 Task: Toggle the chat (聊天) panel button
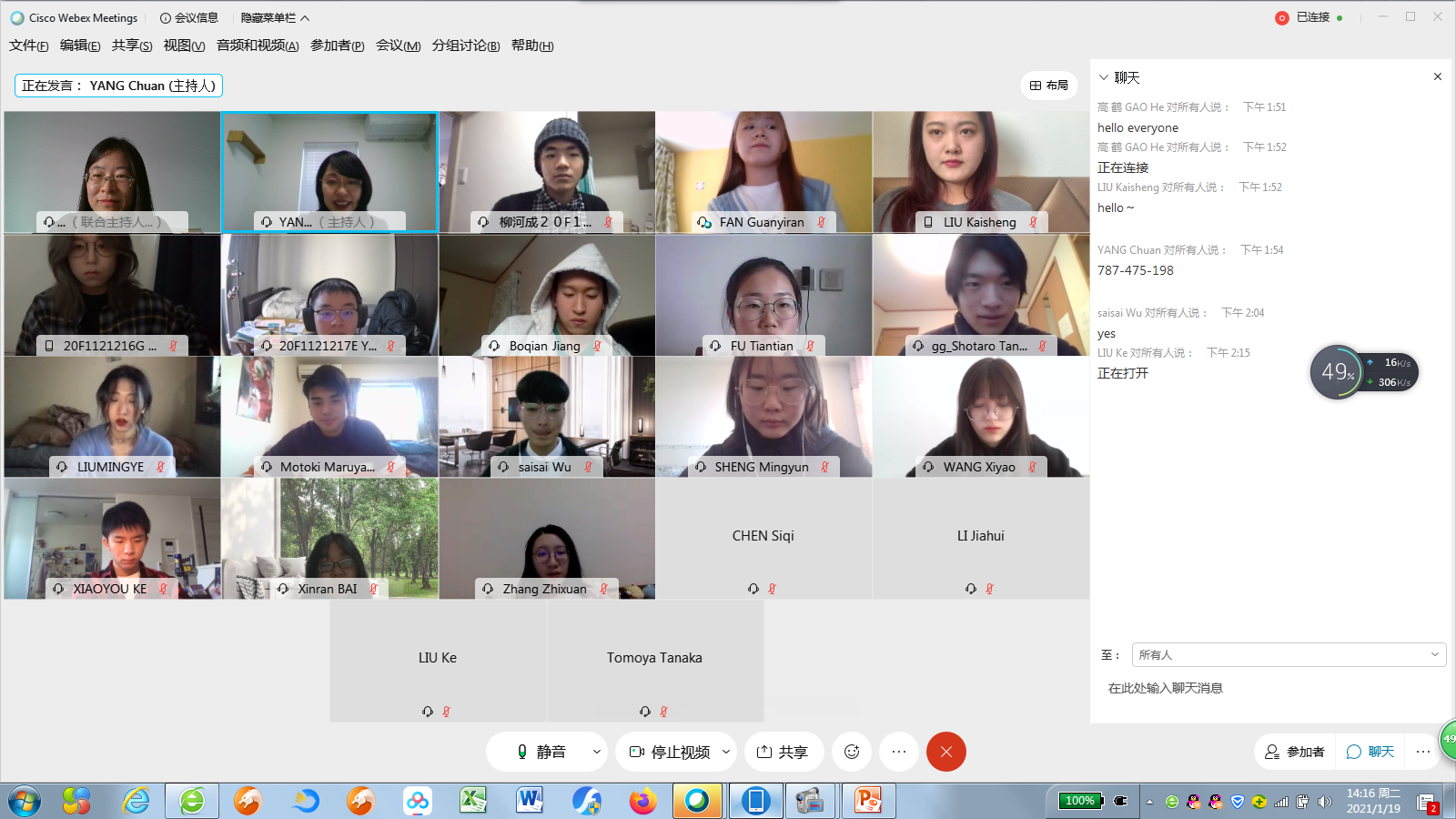coord(1370,752)
